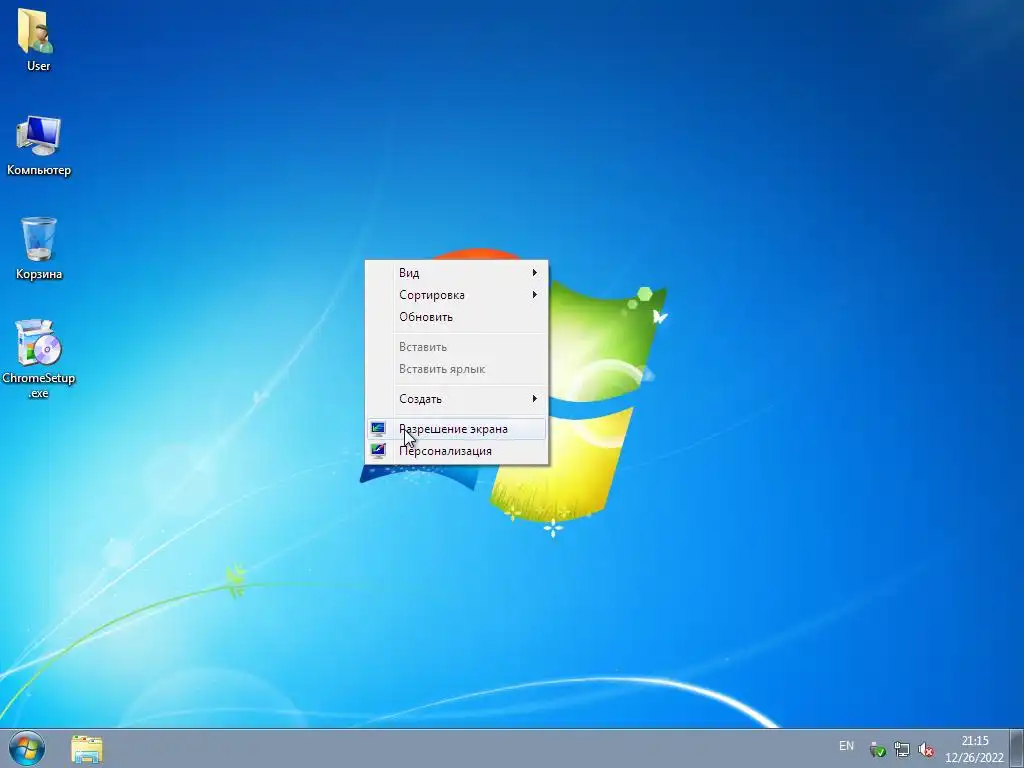Open the safely remove hardware tray icon
1024x768 pixels.
pos(878,750)
